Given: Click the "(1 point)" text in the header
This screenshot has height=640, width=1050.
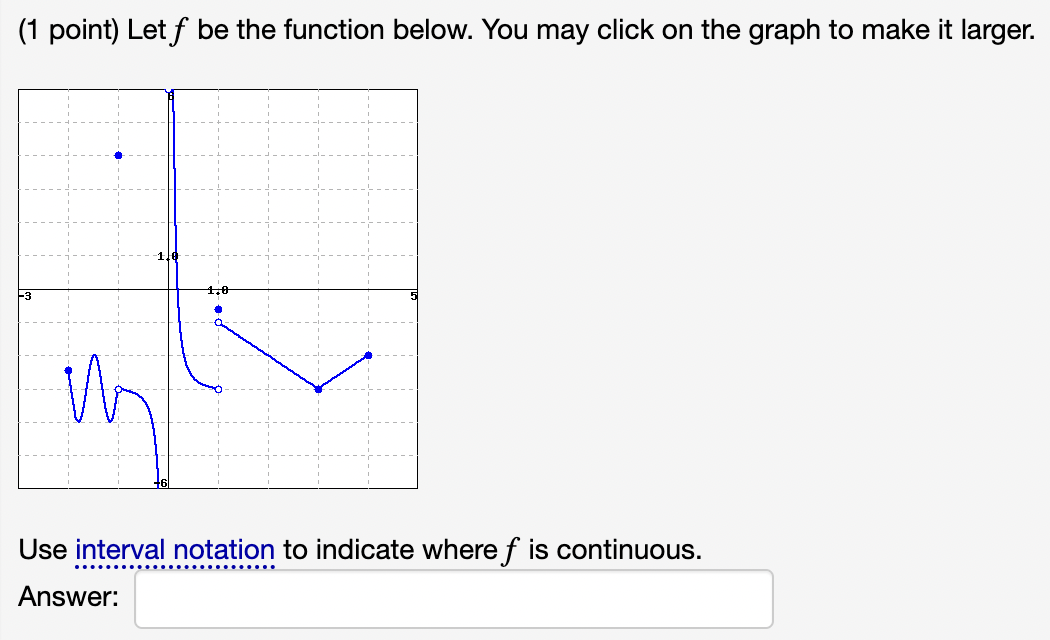Looking at the screenshot, I should [69, 31].
